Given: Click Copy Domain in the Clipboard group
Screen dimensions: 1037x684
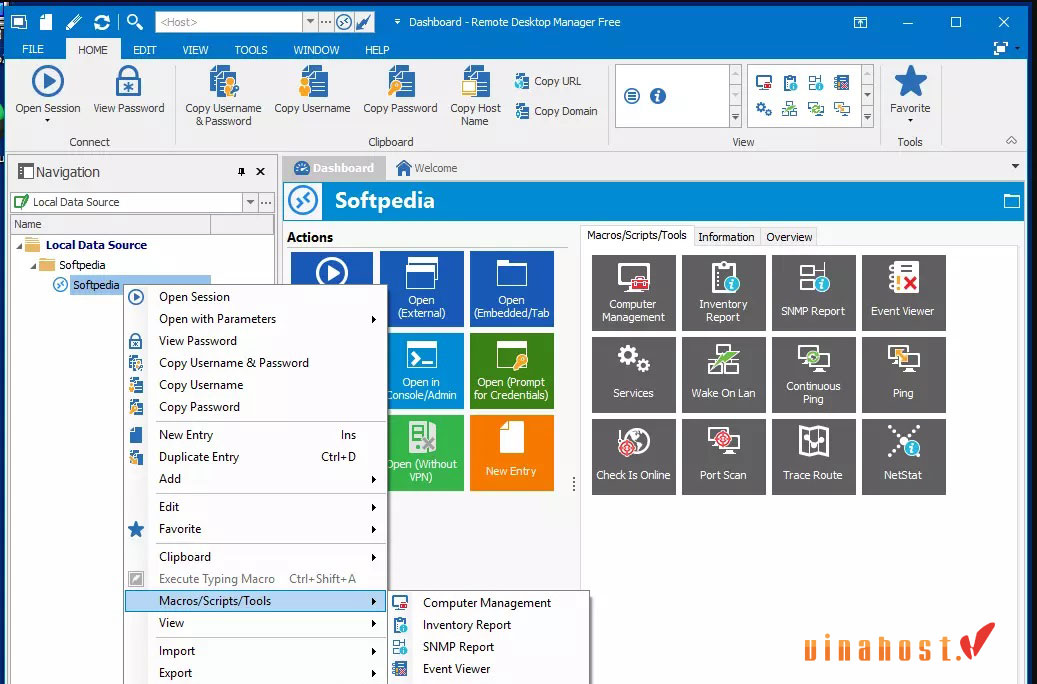Looking at the screenshot, I should [x=556, y=111].
